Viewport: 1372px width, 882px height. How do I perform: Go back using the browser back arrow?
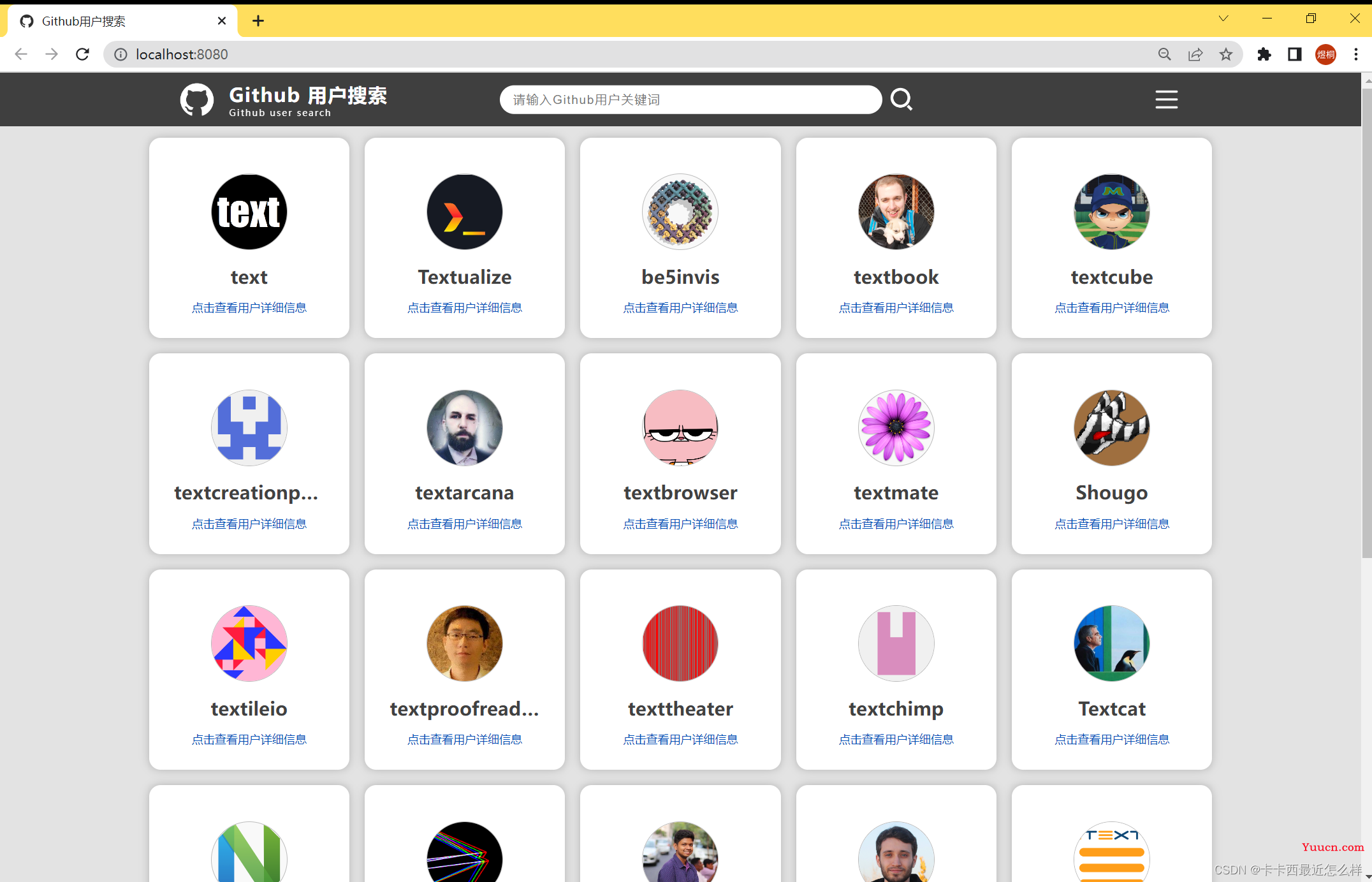[x=21, y=54]
